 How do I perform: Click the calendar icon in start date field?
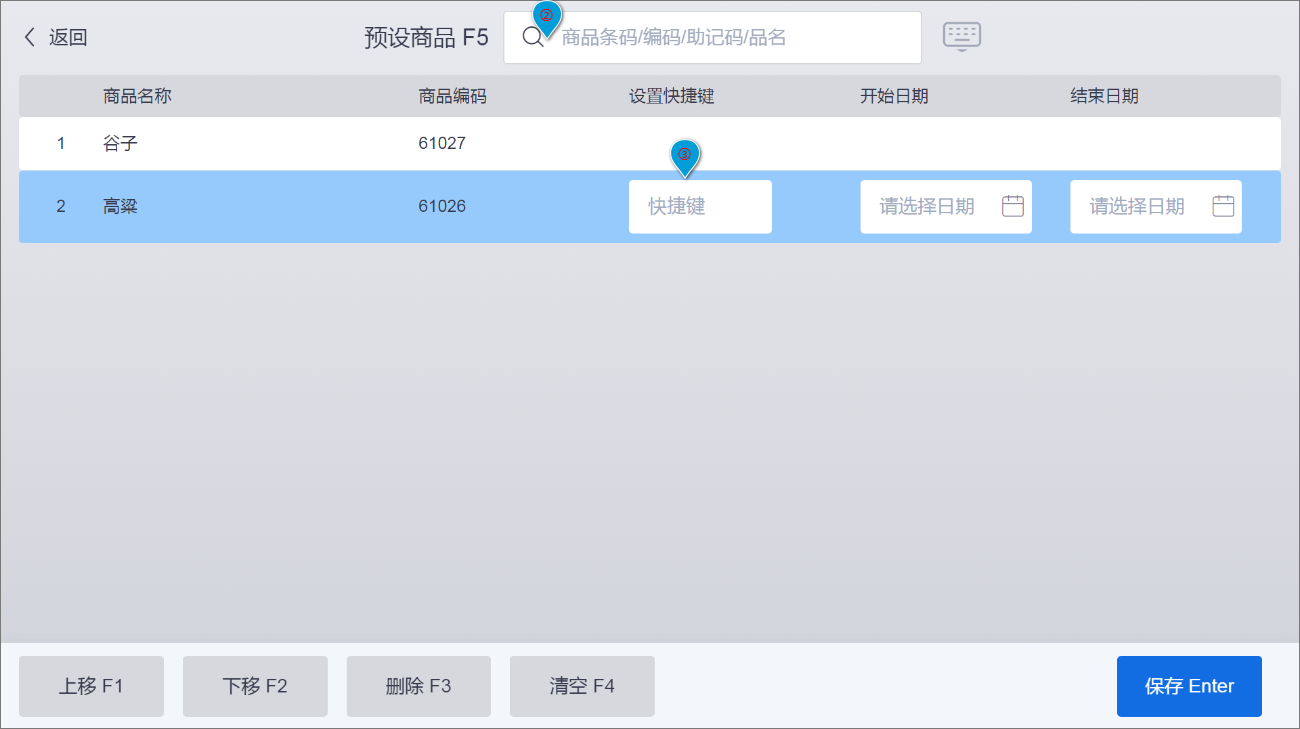tap(1012, 206)
